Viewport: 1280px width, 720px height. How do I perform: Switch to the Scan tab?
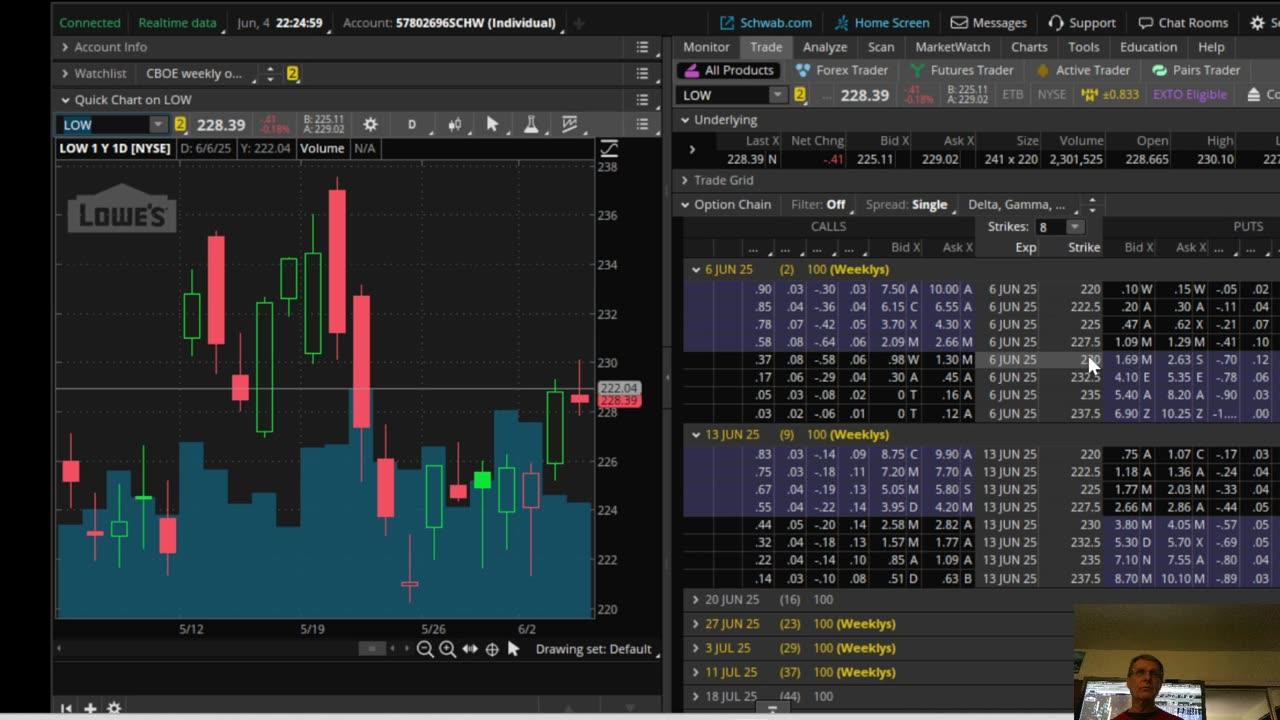point(881,47)
